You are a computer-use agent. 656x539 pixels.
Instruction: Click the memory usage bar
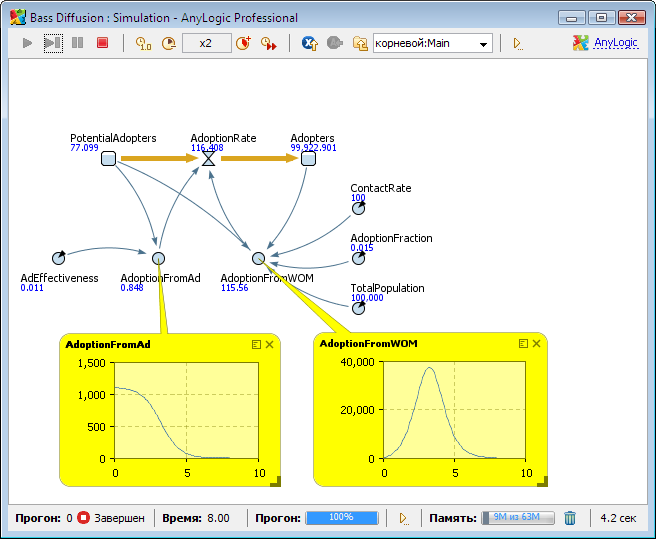pyautogui.click(x=518, y=518)
